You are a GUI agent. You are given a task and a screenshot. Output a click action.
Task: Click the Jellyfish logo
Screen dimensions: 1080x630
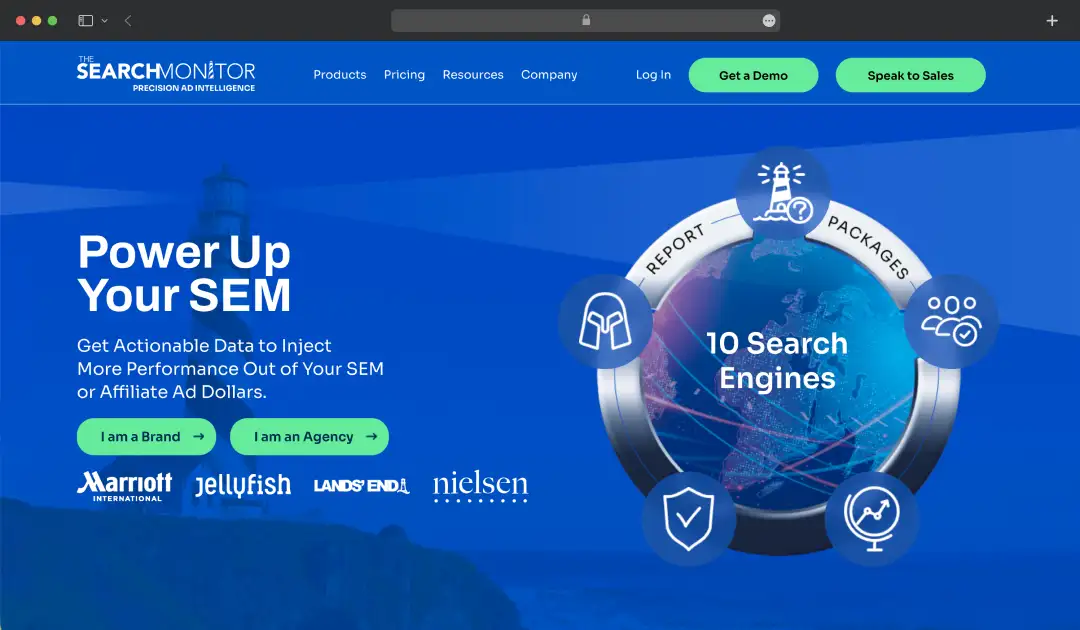[x=242, y=485]
